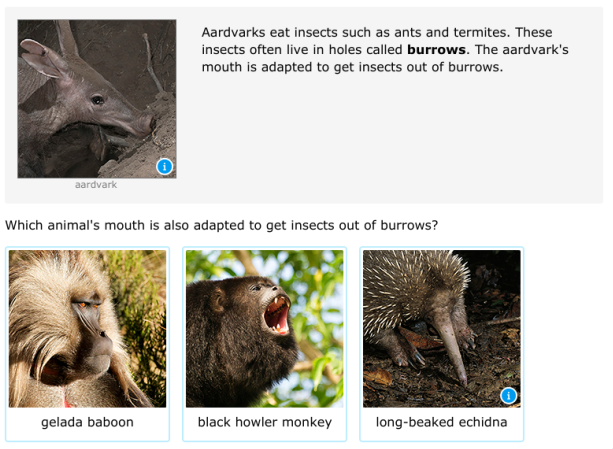
Task: Click the aardvark photo
Action: [97, 98]
